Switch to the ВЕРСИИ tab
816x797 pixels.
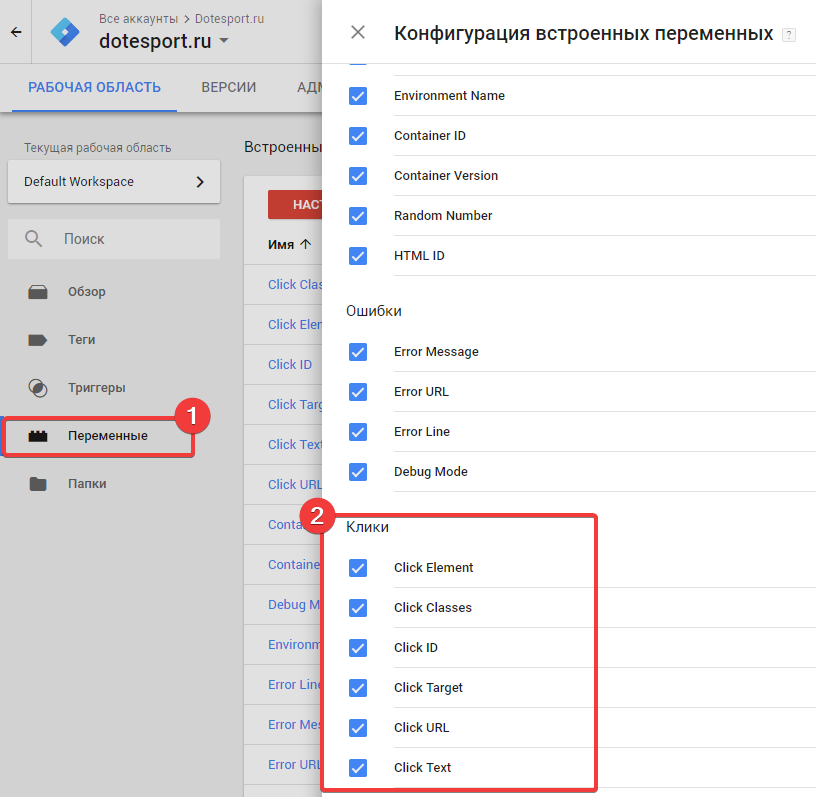click(228, 87)
